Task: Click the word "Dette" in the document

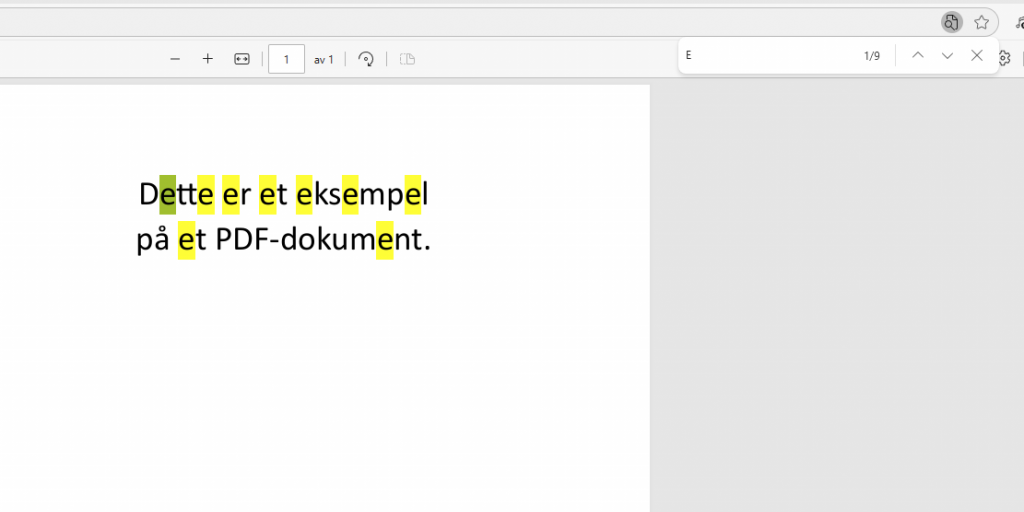Action: pyautogui.click(x=176, y=195)
